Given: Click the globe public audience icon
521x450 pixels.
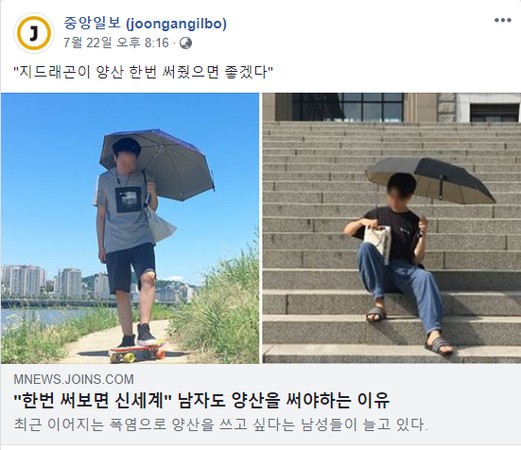Looking at the screenshot, I should 186,43.
